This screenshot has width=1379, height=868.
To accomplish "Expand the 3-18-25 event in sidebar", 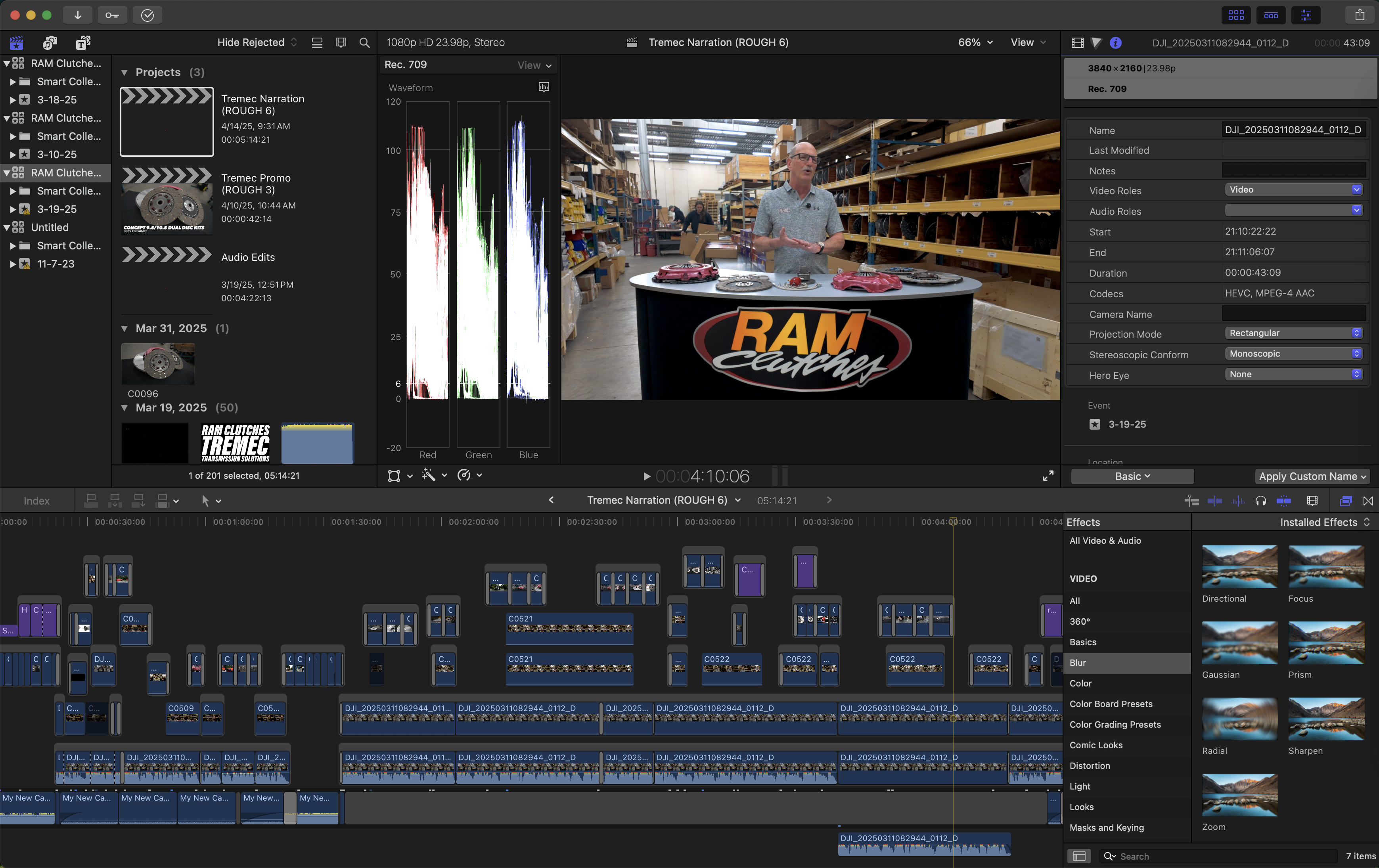I will [x=13, y=99].
